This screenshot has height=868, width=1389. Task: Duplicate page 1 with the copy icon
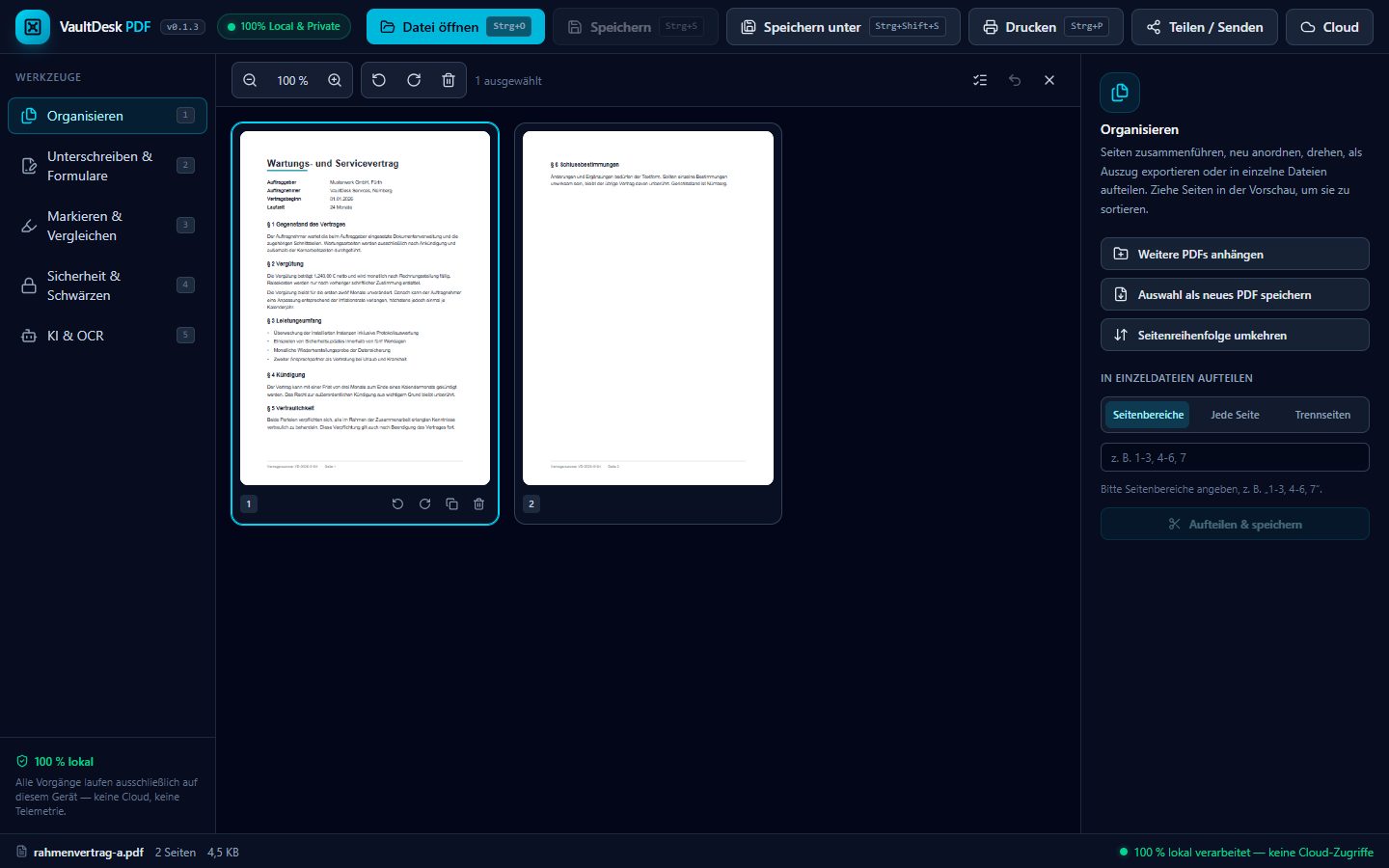coord(451,503)
